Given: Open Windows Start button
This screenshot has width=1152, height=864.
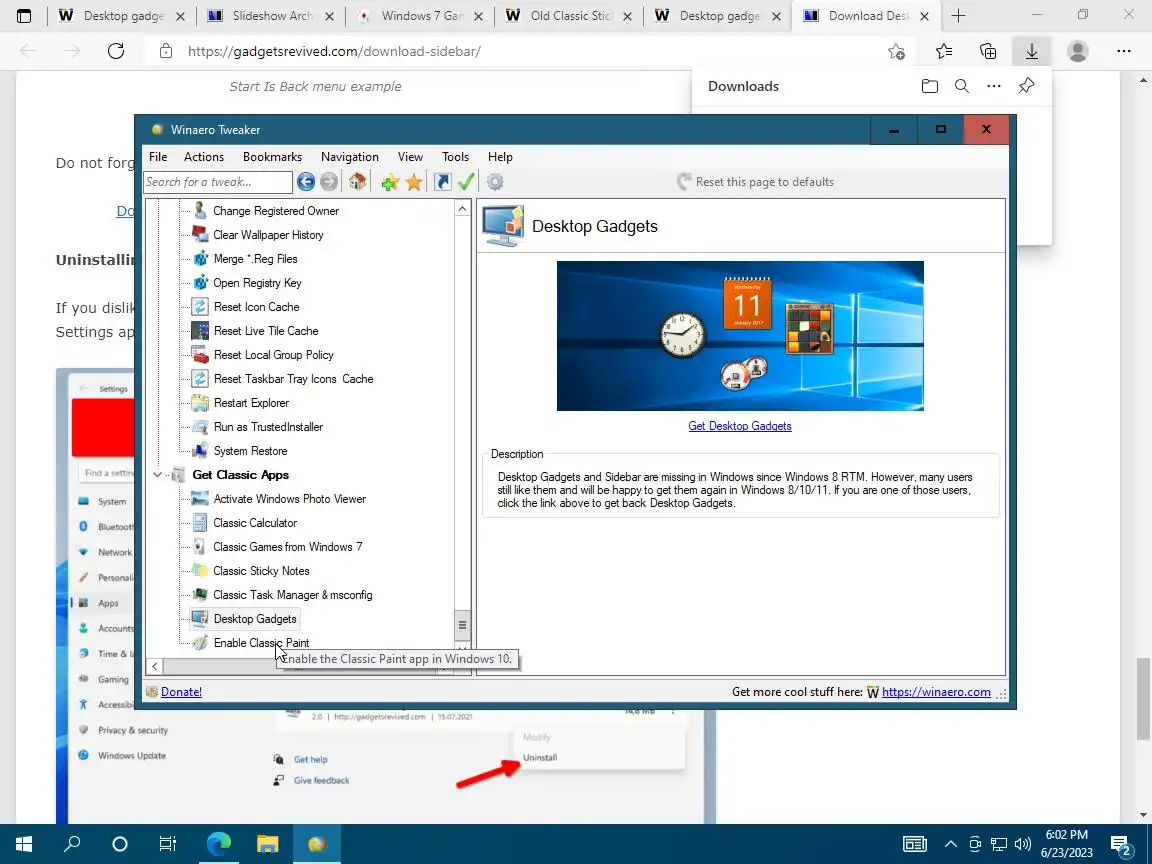Looking at the screenshot, I should click(24, 843).
